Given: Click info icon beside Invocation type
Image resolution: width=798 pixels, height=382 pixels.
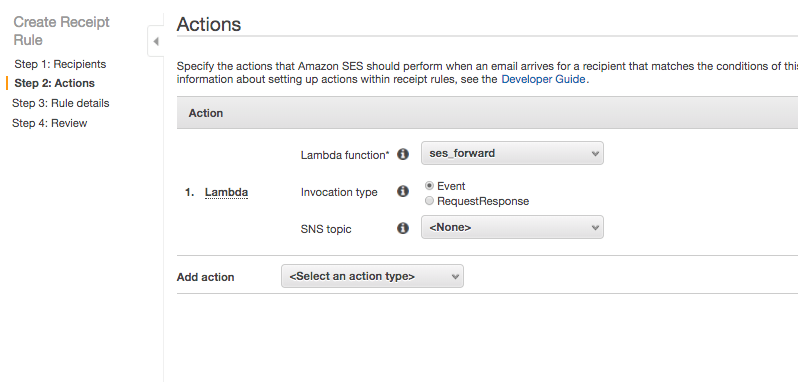Looking at the screenshot, I should point(403,191).
